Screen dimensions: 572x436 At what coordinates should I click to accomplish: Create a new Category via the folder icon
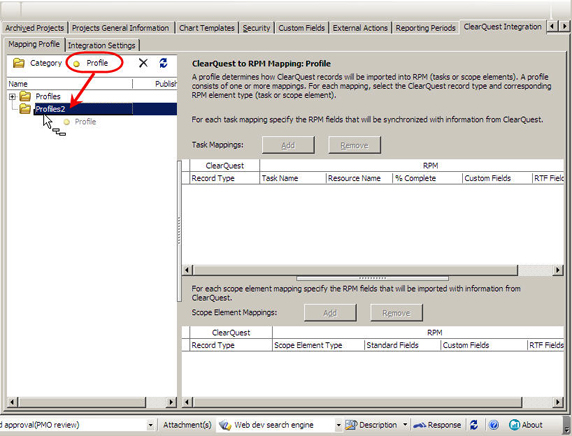pyautogui.click(x=19, y=63)
